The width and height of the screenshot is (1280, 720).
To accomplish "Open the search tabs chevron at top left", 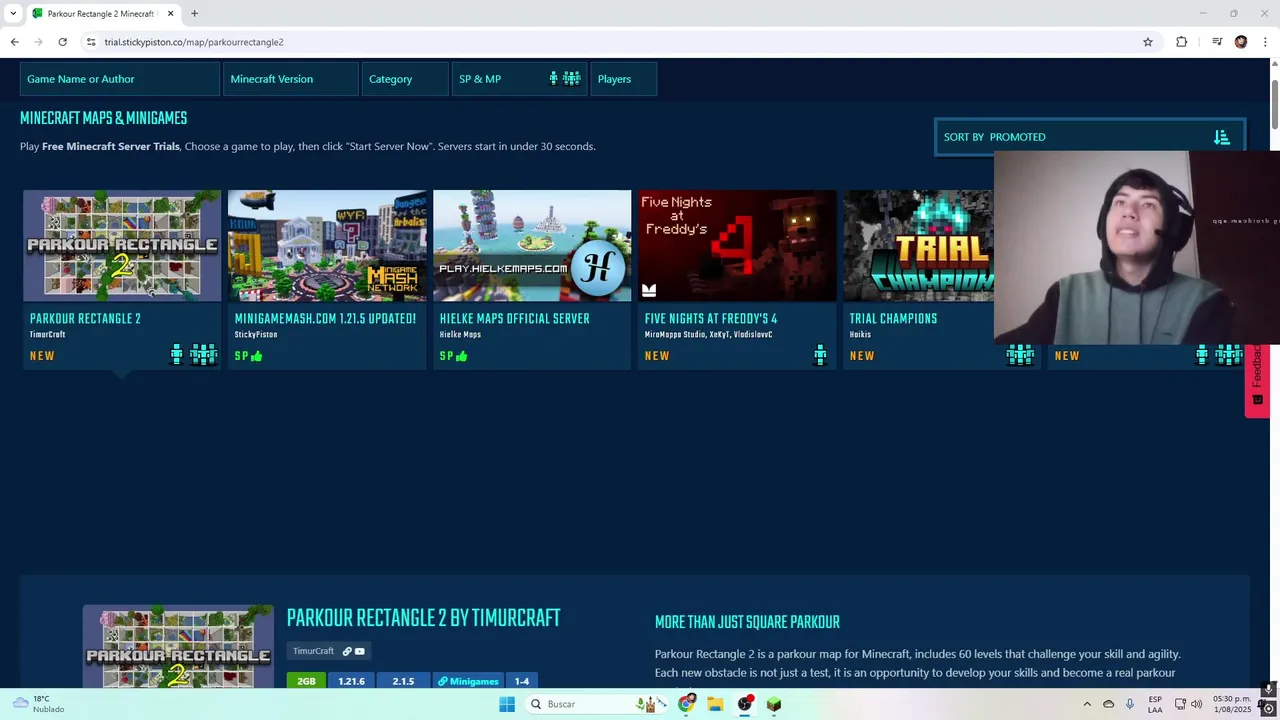I will pyautogui.click(x=13, y=13).
